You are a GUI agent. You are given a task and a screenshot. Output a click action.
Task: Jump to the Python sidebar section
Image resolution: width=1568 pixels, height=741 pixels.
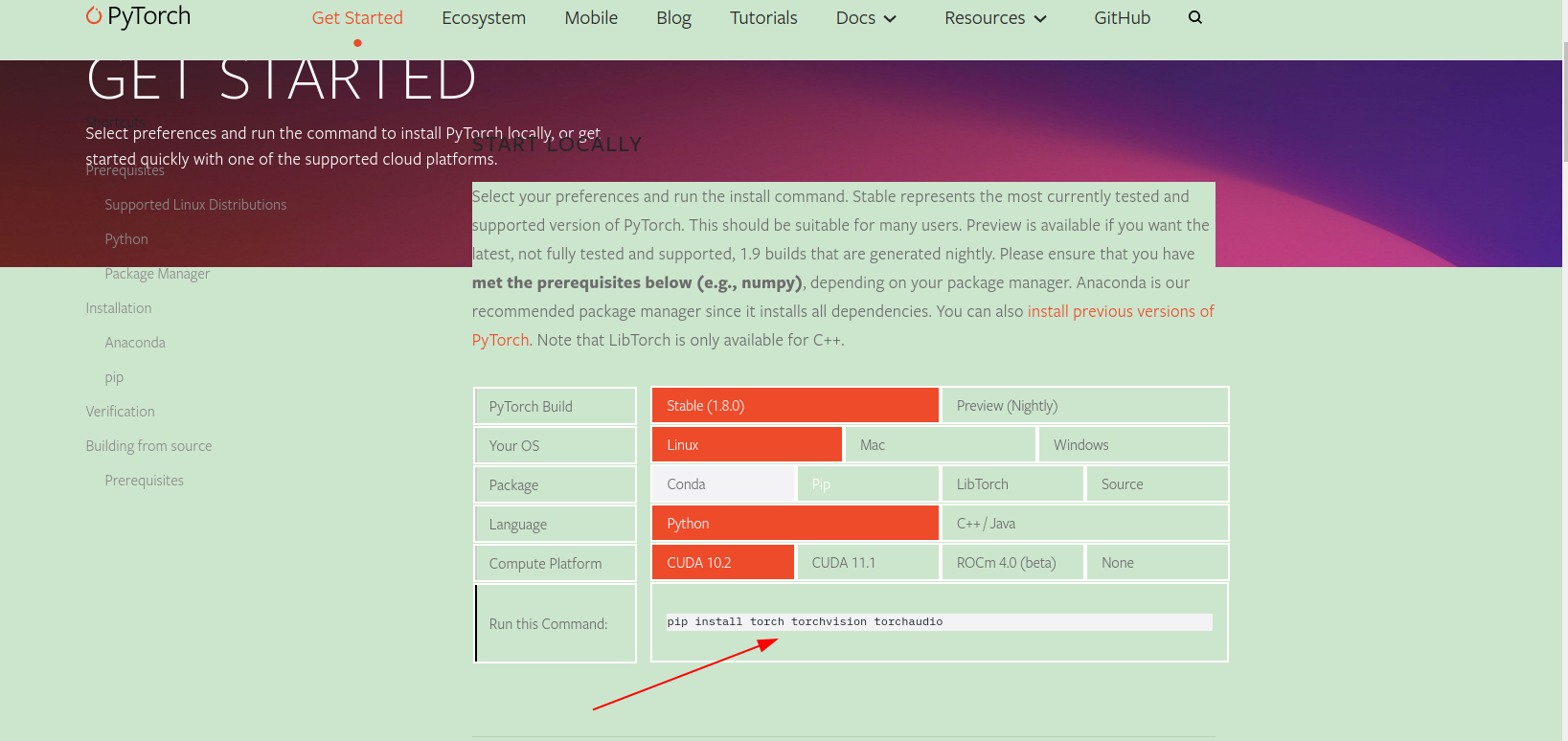click(126, 239)
